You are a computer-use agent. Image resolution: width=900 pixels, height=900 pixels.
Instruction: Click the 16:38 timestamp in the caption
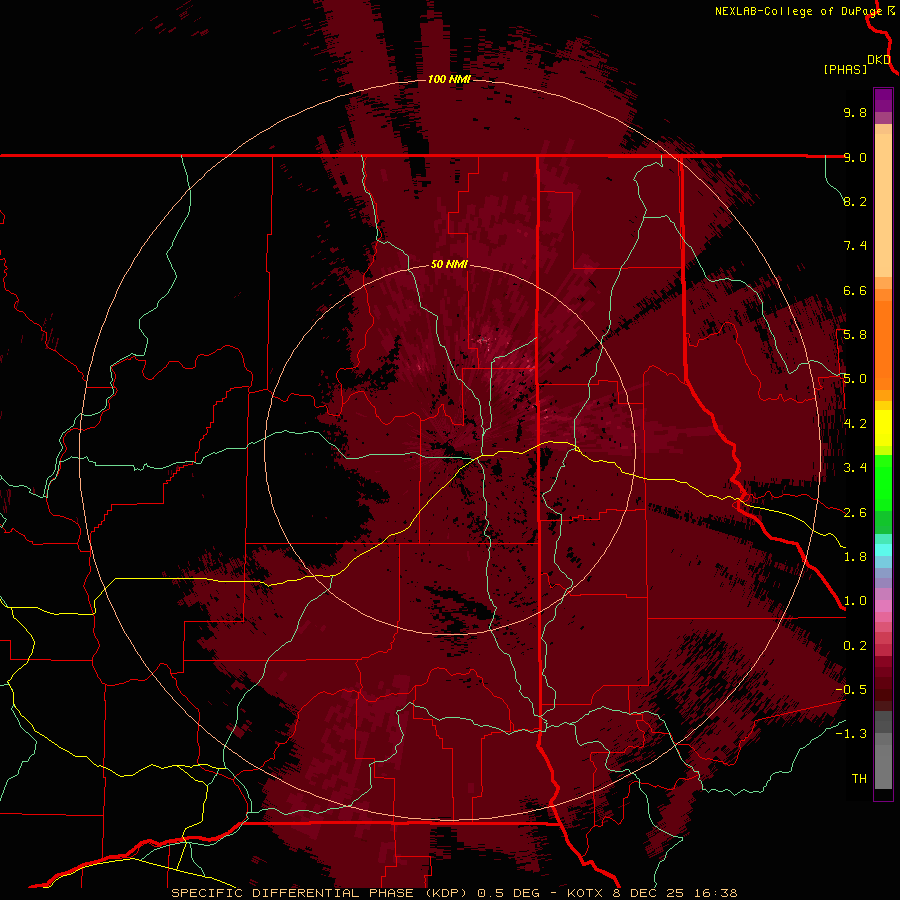(x=714, y=893)
